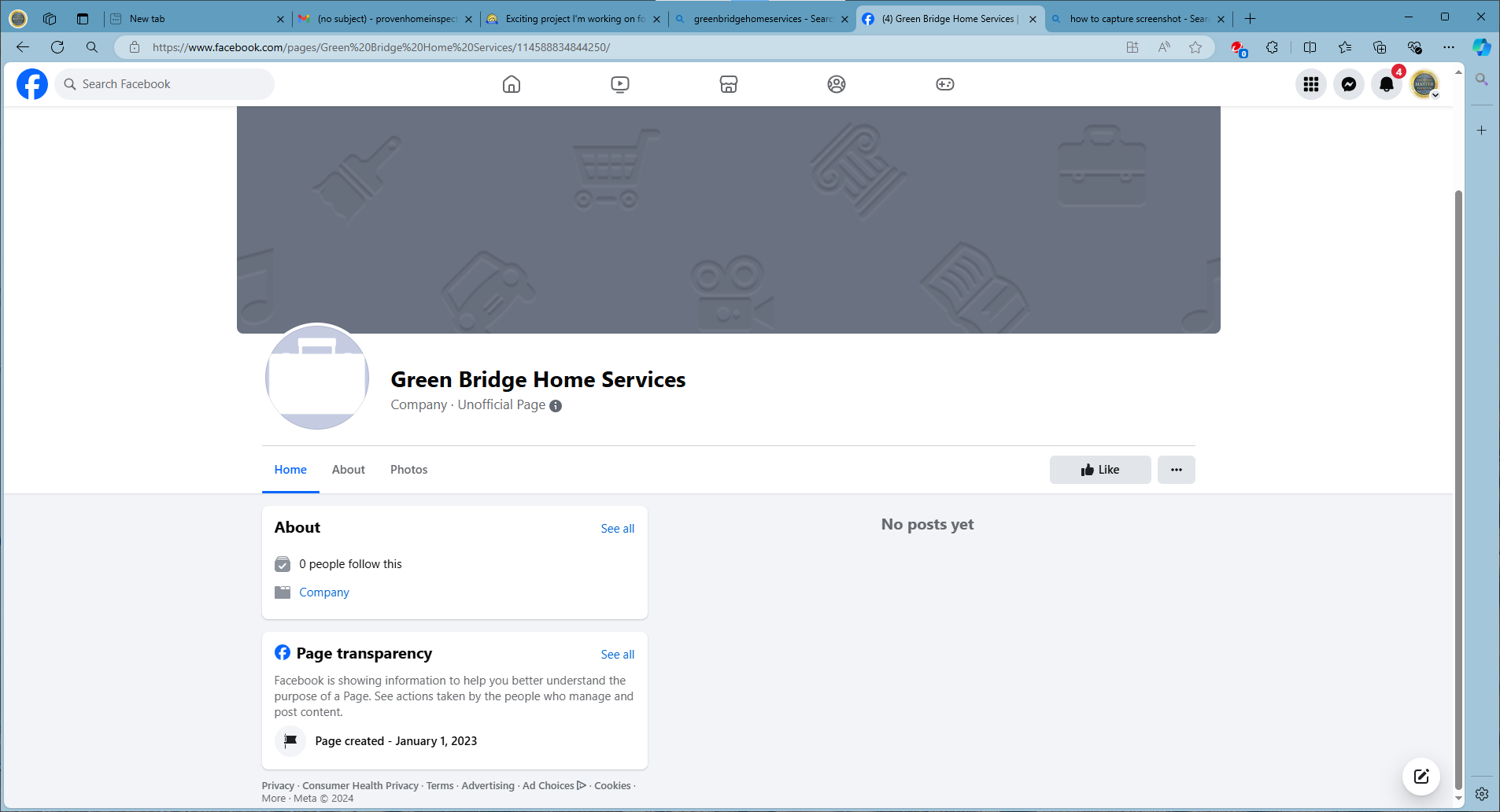Click the page cover photo
The height and width of the screenshot is (812, 1500).
point(729,220)
